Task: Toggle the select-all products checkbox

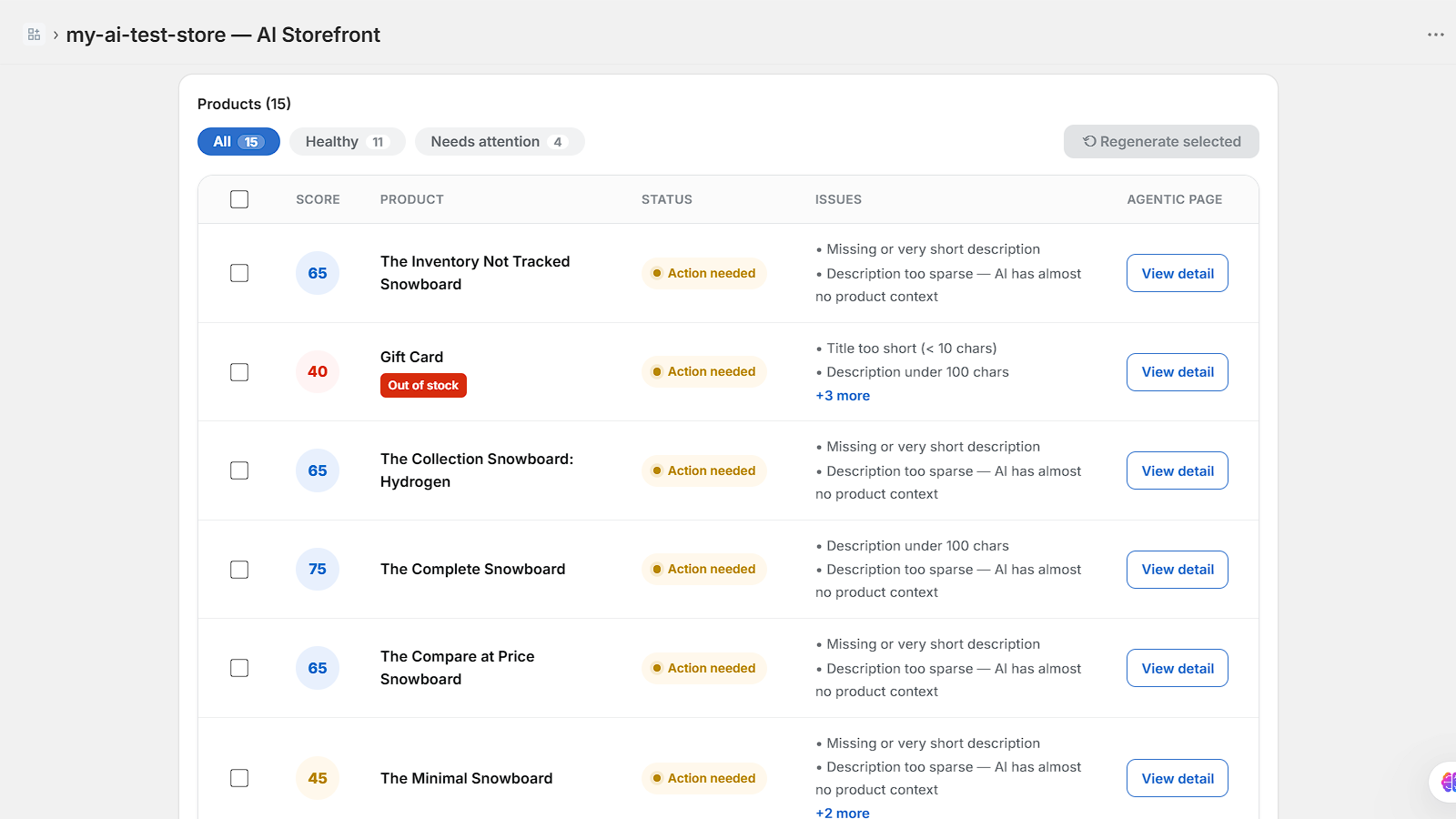Action: click(239, 199)
